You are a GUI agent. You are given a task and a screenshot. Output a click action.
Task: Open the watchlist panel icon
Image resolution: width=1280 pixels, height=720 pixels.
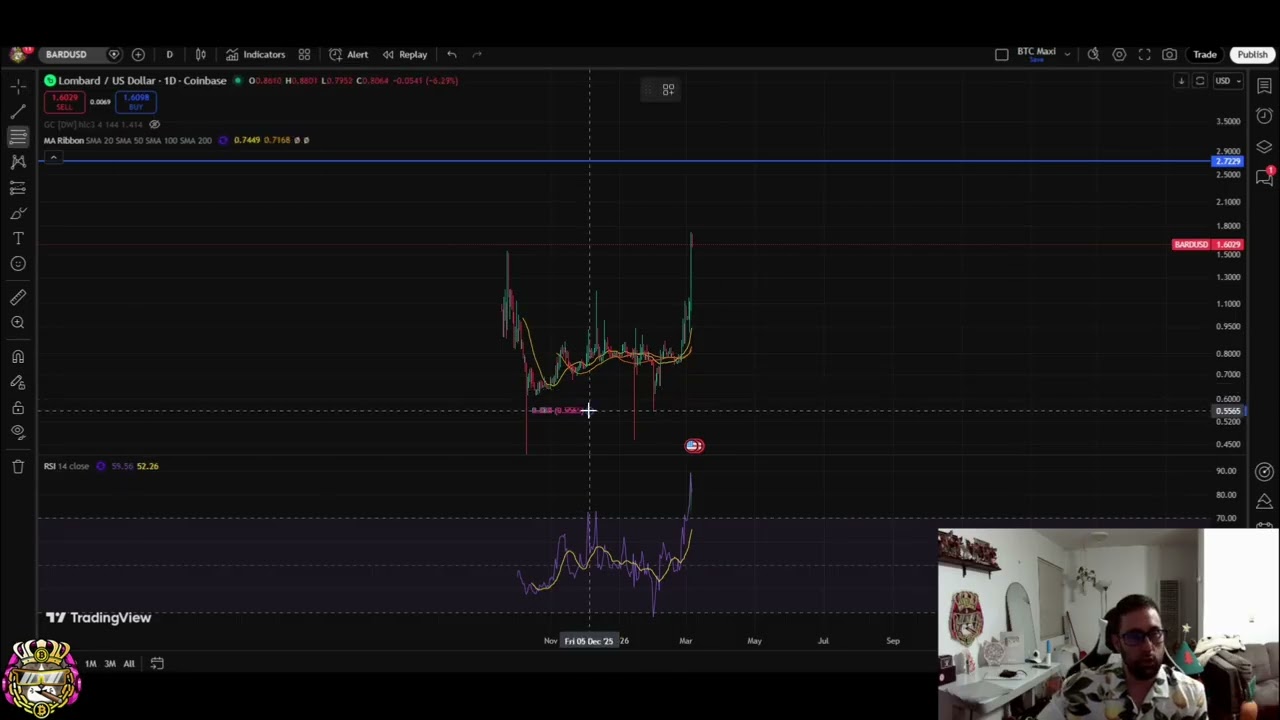1265,87
